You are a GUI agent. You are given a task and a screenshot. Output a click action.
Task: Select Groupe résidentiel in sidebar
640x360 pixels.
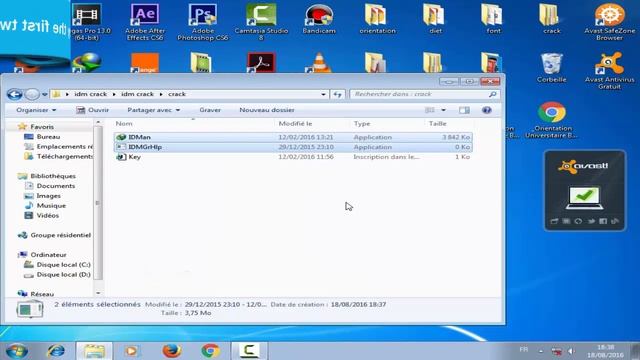[x=60, y=235]
